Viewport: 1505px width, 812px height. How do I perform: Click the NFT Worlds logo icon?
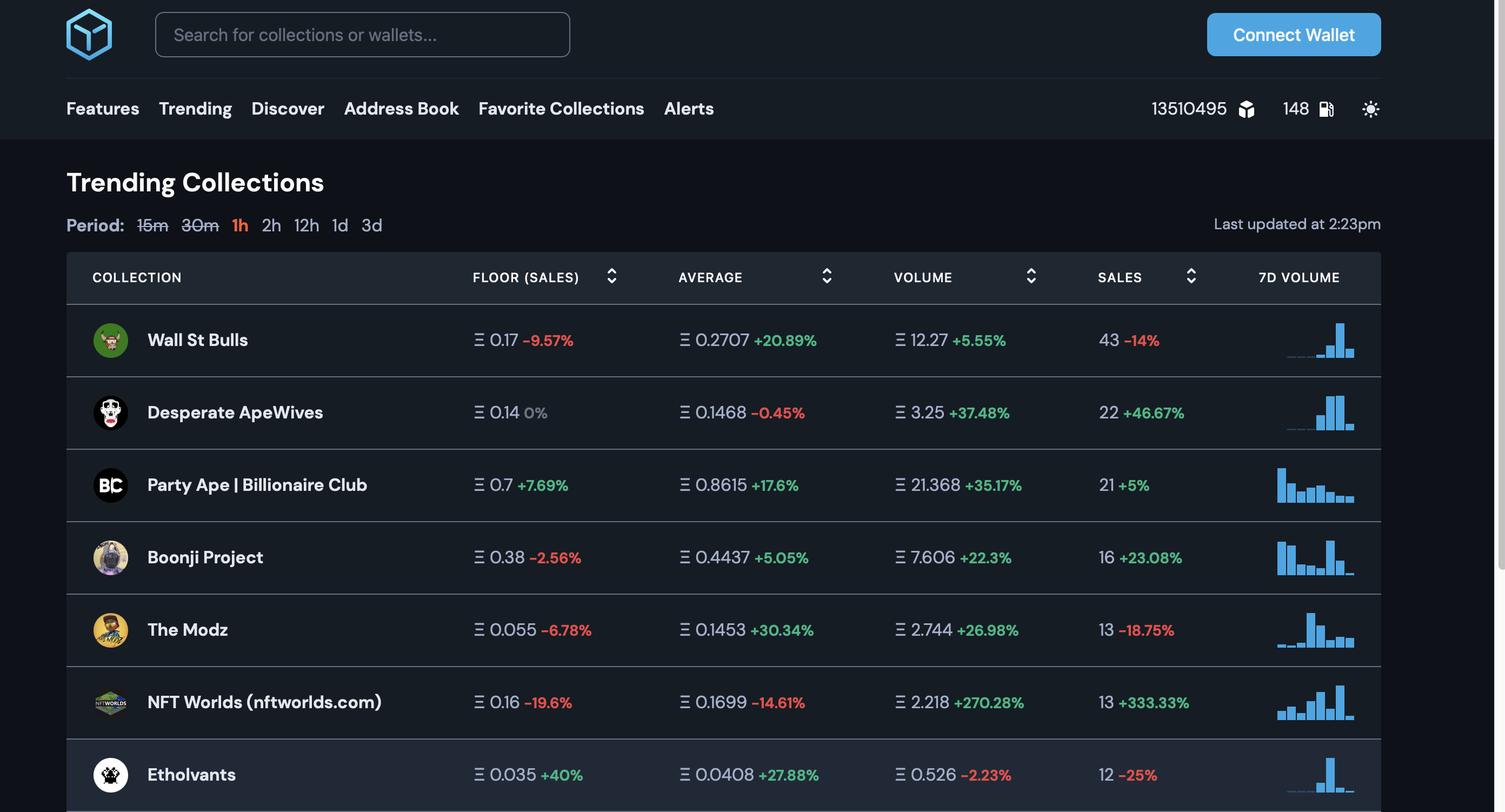click(x=110, y=702)
